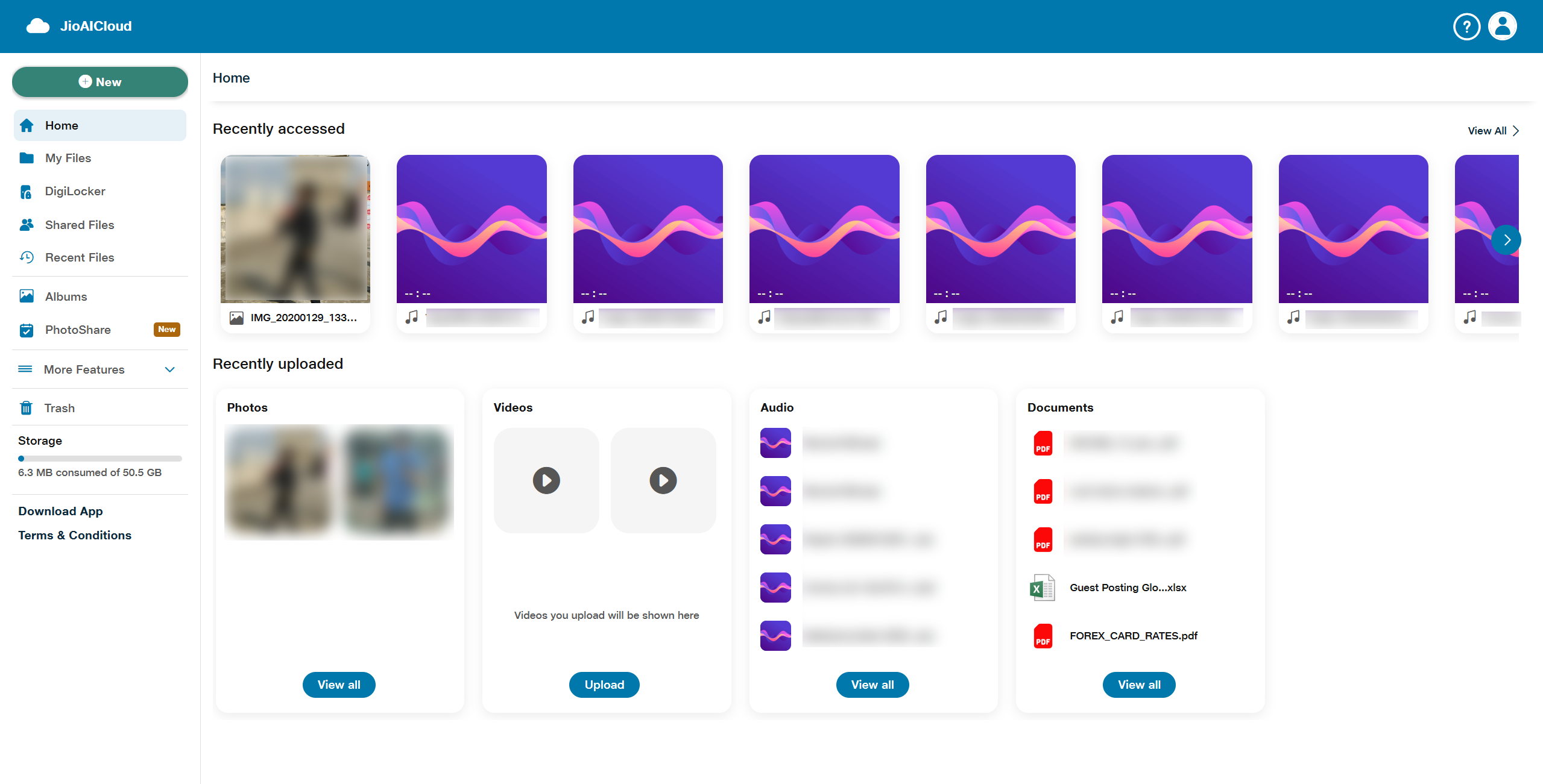Screen dimensions: 1543x784
Task: Open the user profile avatar icon
Action: (x=1502, y=27)
